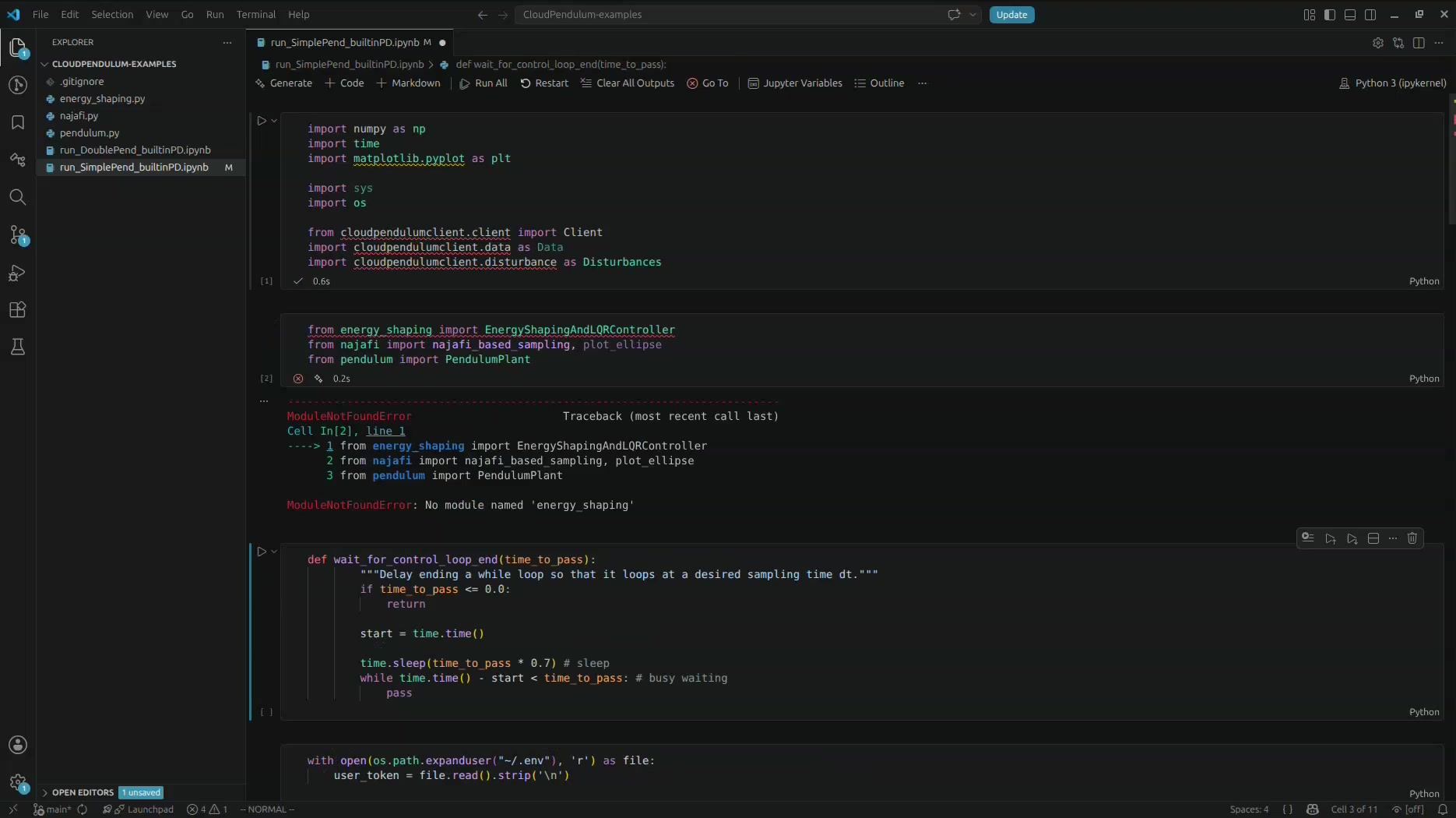Screen dimensions: 1456x818
Task: Toggle the primary side bar
Action: click(1330, 15)
